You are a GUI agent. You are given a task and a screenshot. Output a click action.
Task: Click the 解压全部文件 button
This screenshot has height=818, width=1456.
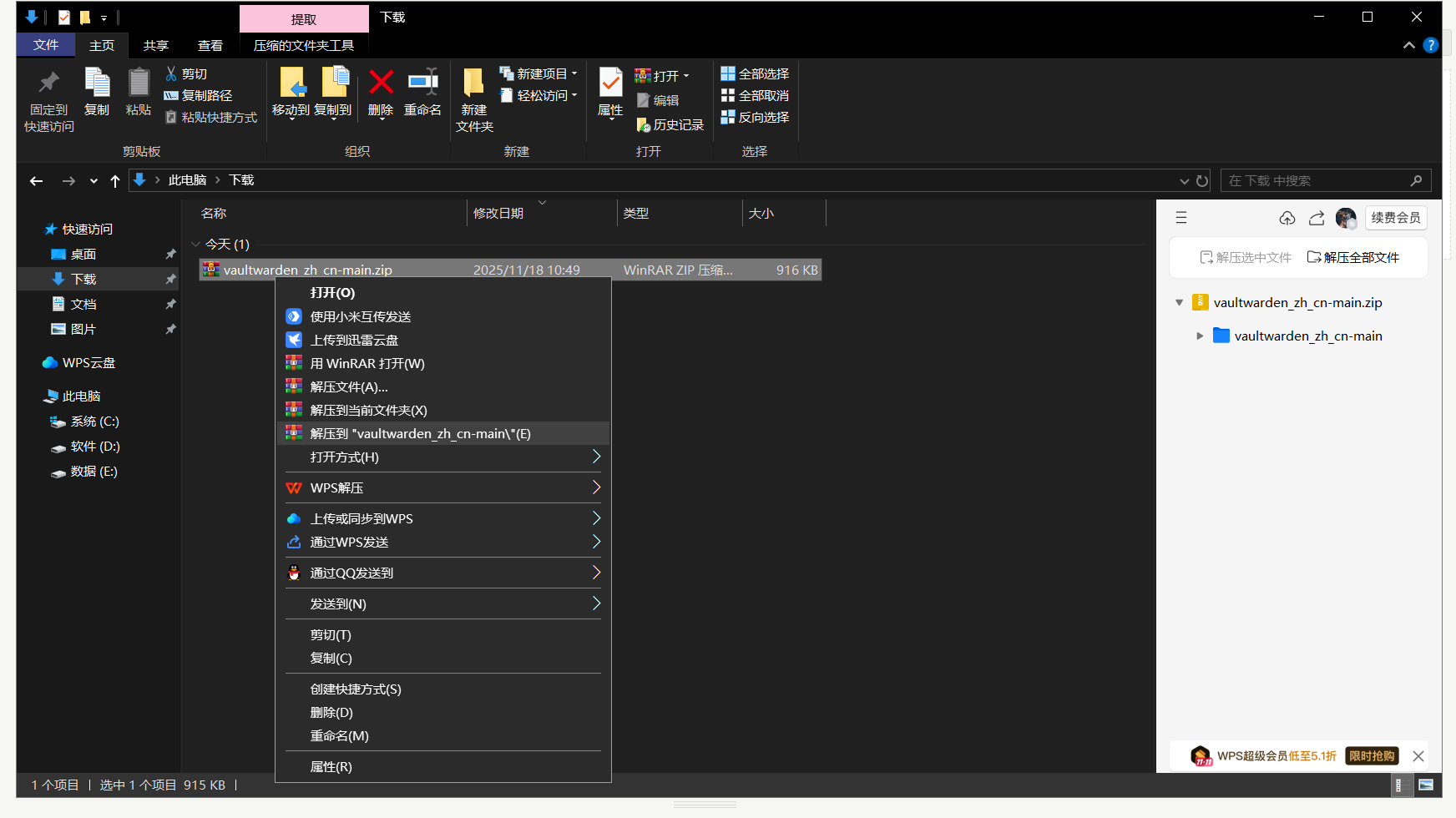(x=1352, y=257)
